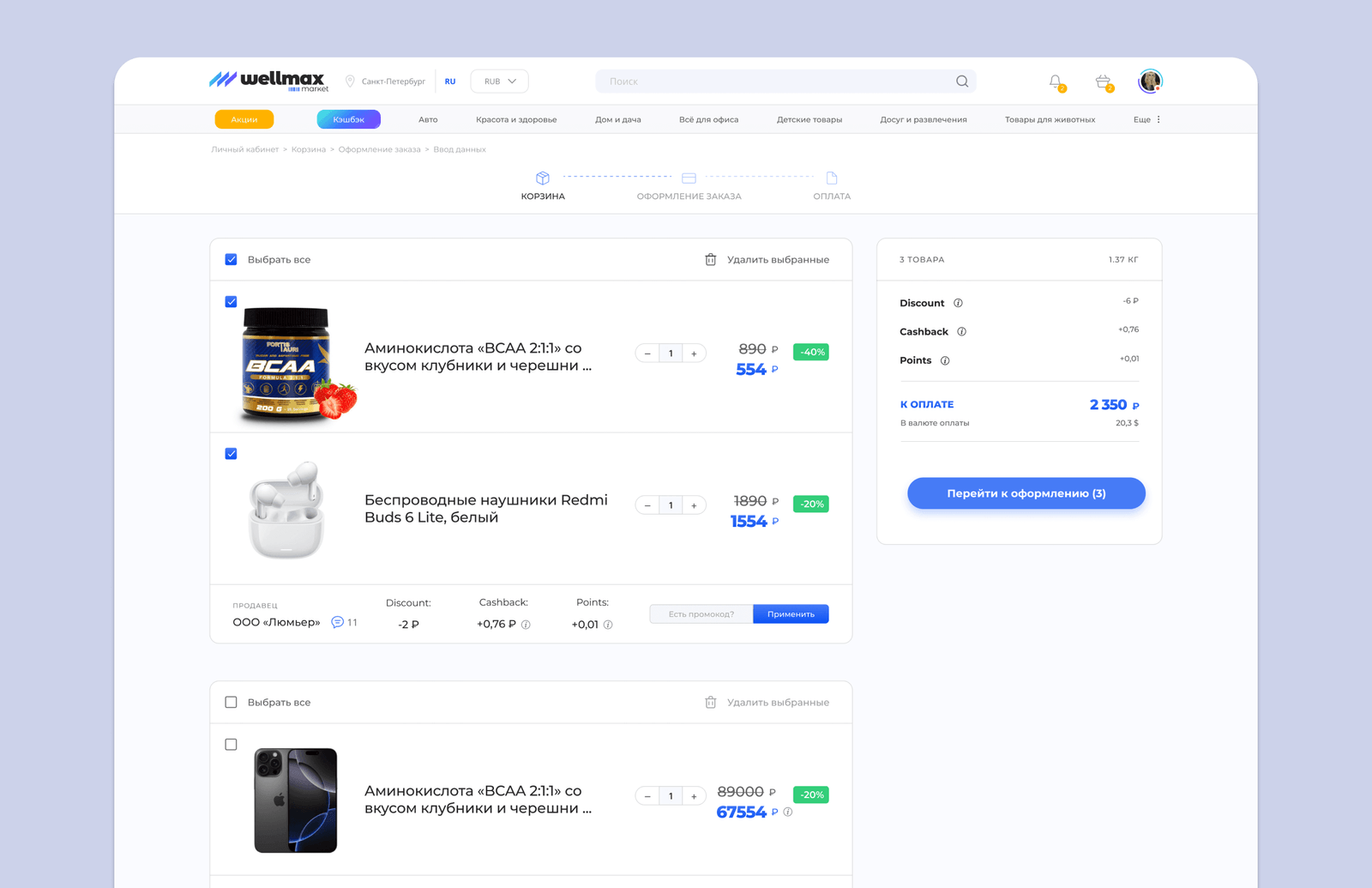
Task: Expand the Еще menu with three dots
Action: (x=1147, y=119)
